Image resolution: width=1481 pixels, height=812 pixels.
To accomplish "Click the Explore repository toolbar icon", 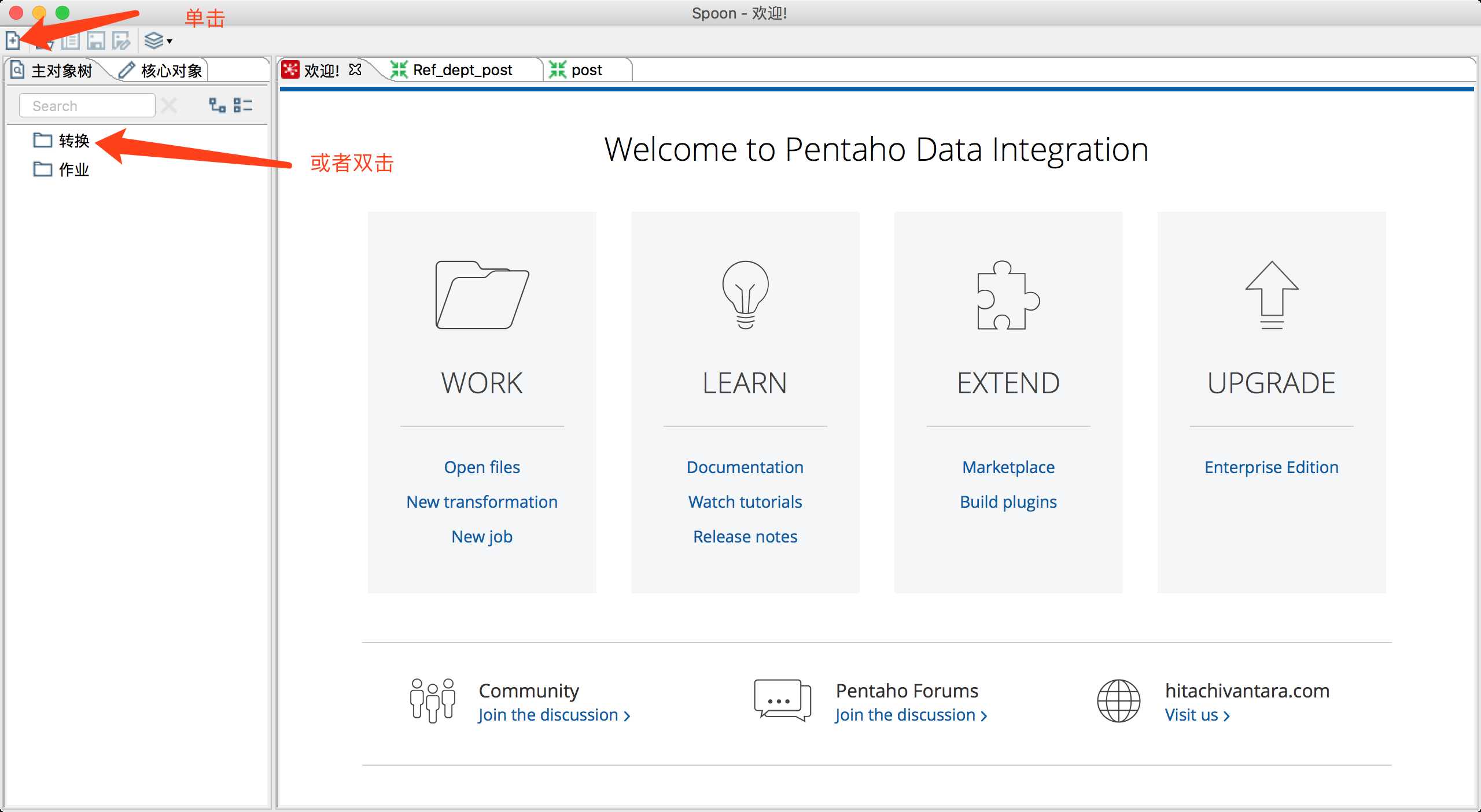I will tap(71, 40).
